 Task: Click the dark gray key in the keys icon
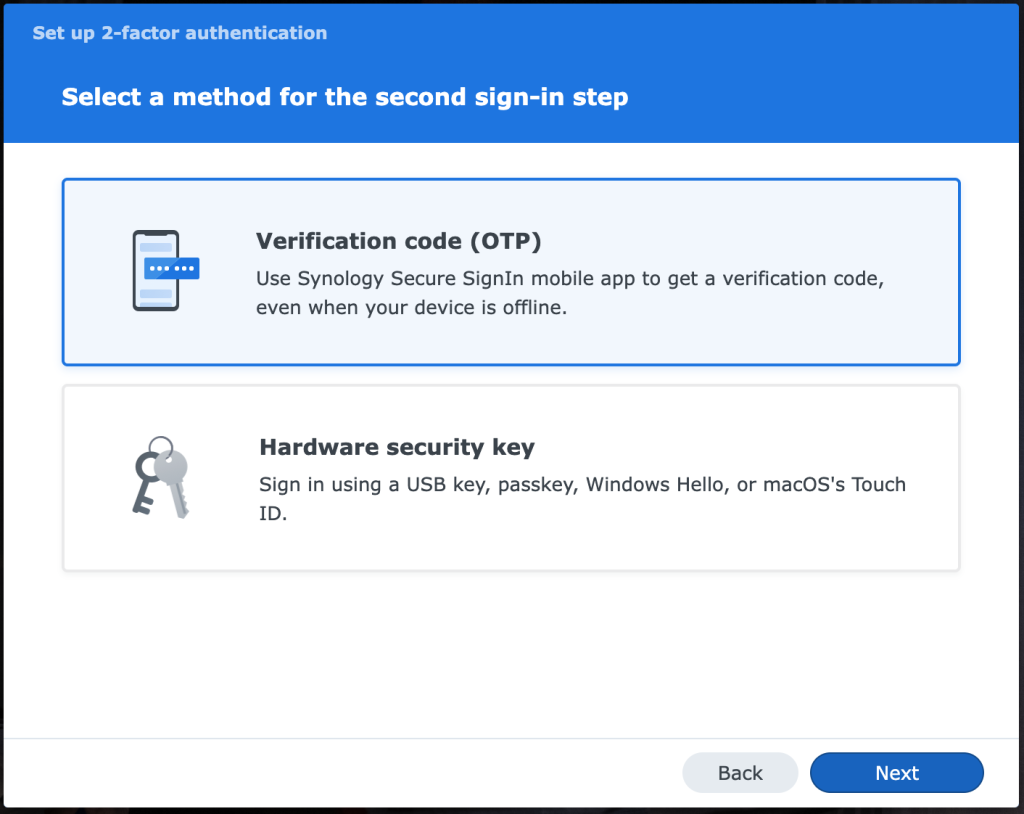click(x=146, y=484)
